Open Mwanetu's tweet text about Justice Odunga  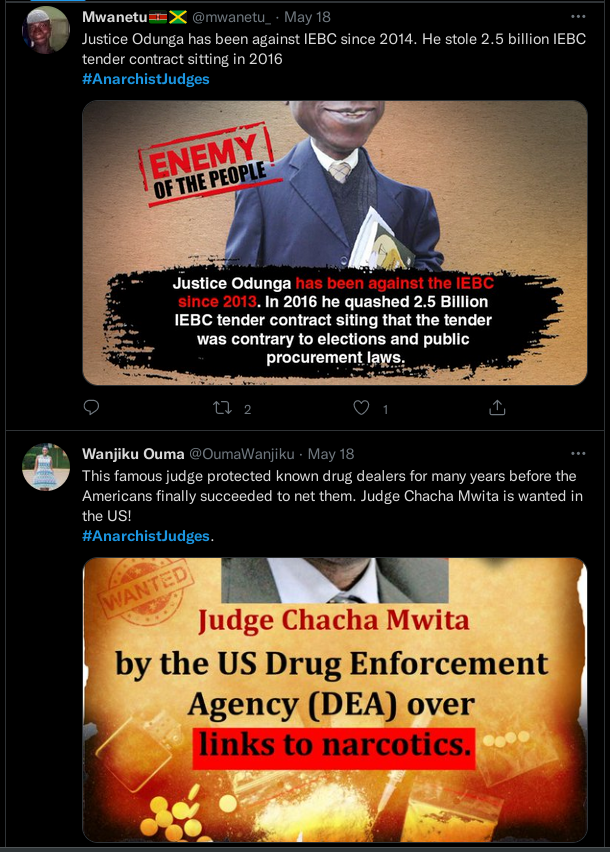334,49
